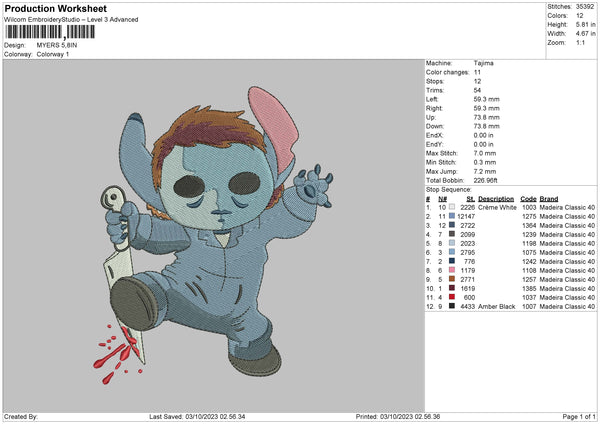Select the Amber Black swatch, code 1007
The height and width of the screenshot is (424, 600).
452,306
